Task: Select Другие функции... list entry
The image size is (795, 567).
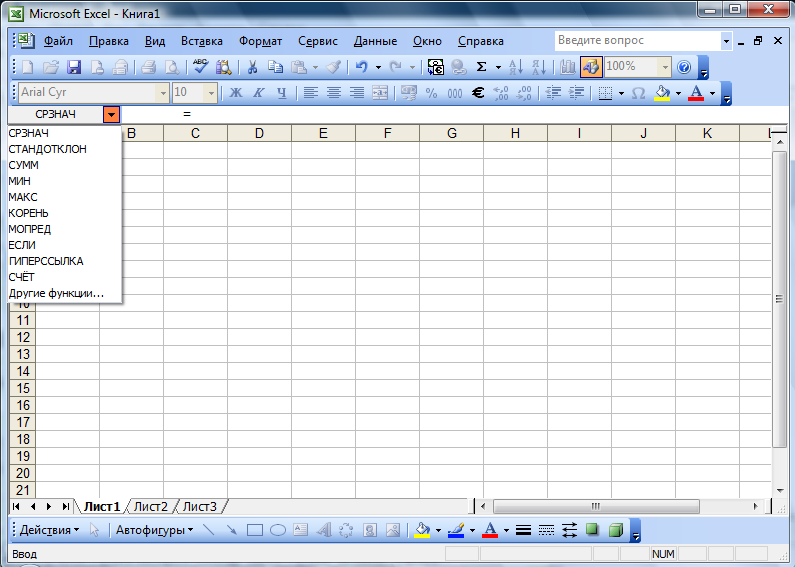Action: (x=64, y=294)
